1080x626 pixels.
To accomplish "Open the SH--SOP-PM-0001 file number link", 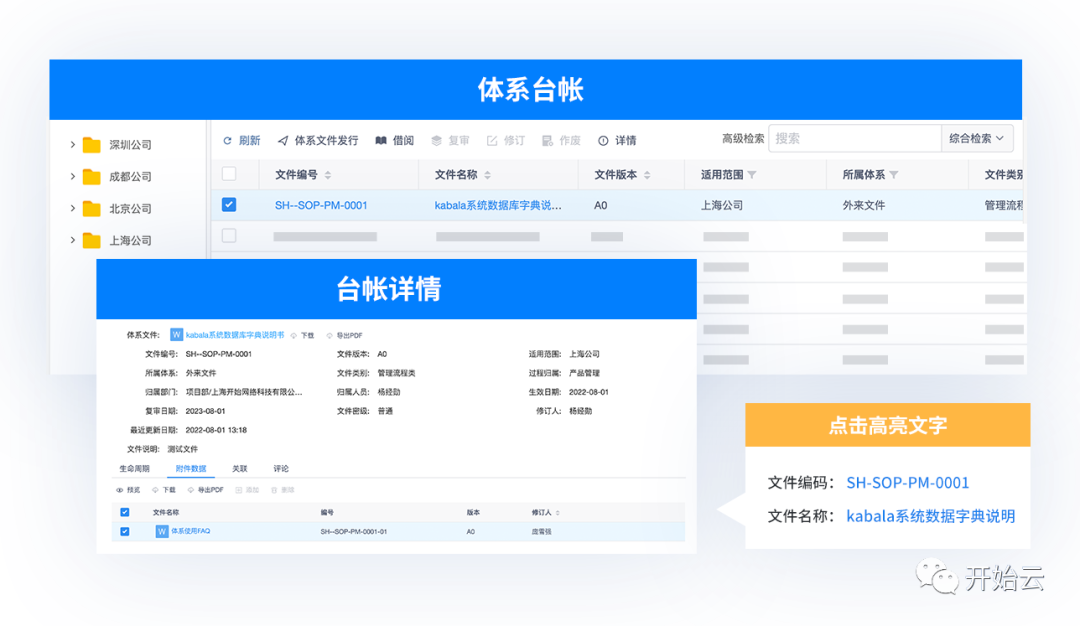I will tap(321, 205).
